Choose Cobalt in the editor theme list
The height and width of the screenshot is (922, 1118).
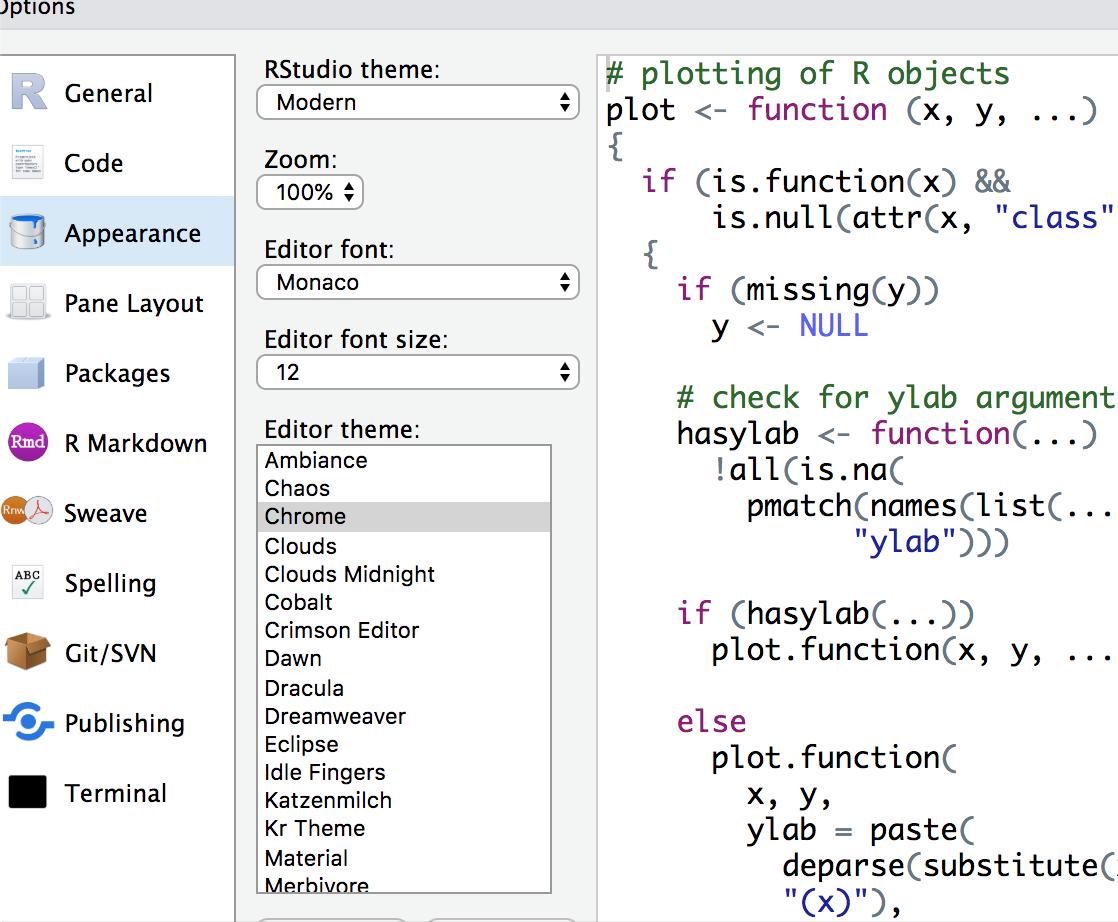(298, 602)
